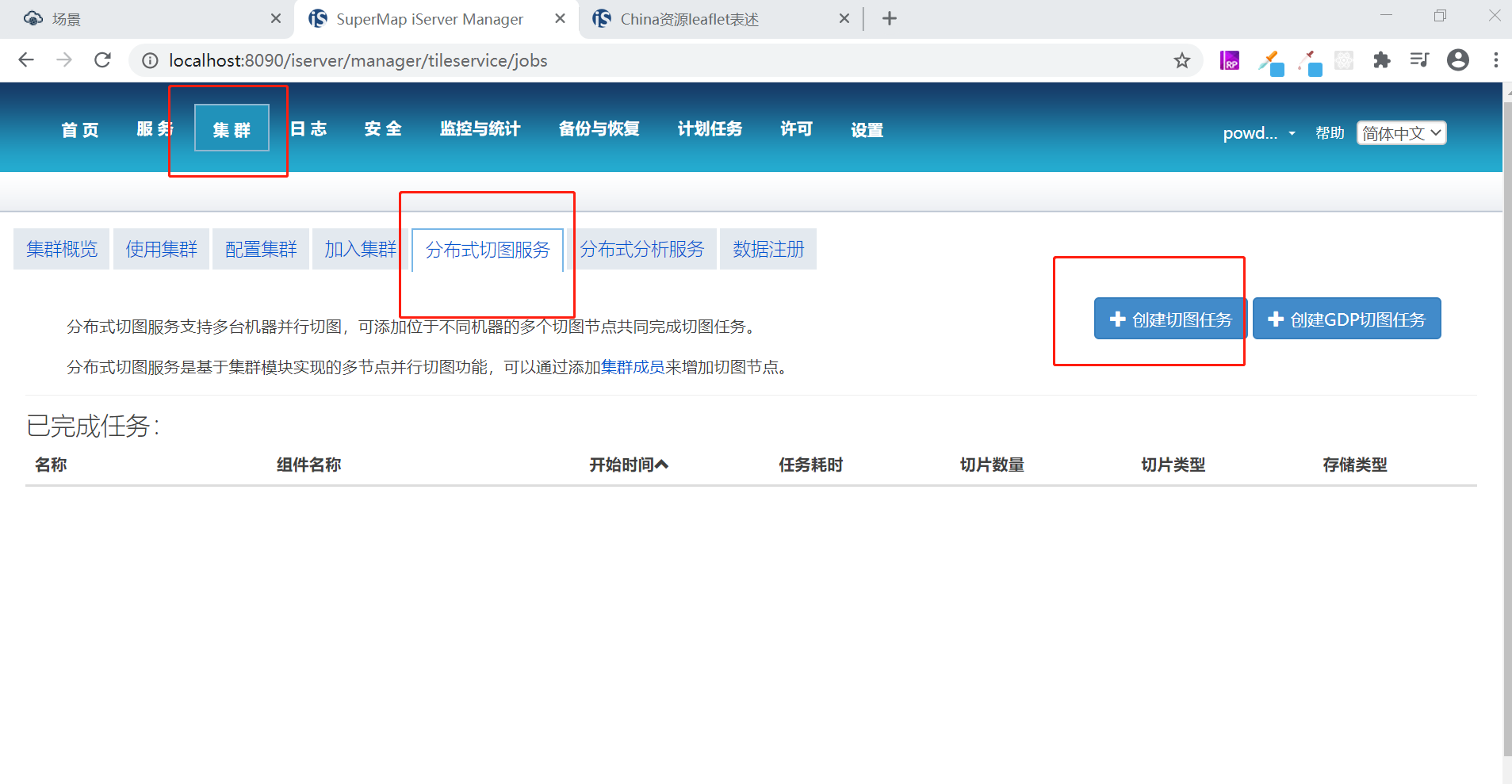Click the browser forward arrow
This screenshot has height=784, width=1512.
[64, 60]
